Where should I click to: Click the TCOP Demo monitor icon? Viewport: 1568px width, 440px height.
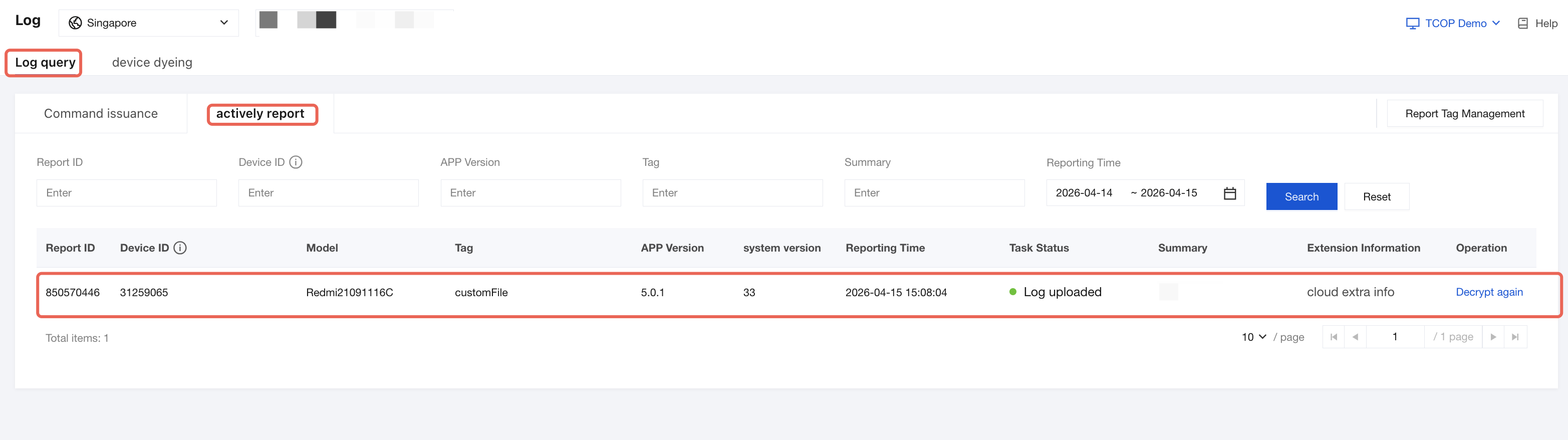[x=1412, y=23]
